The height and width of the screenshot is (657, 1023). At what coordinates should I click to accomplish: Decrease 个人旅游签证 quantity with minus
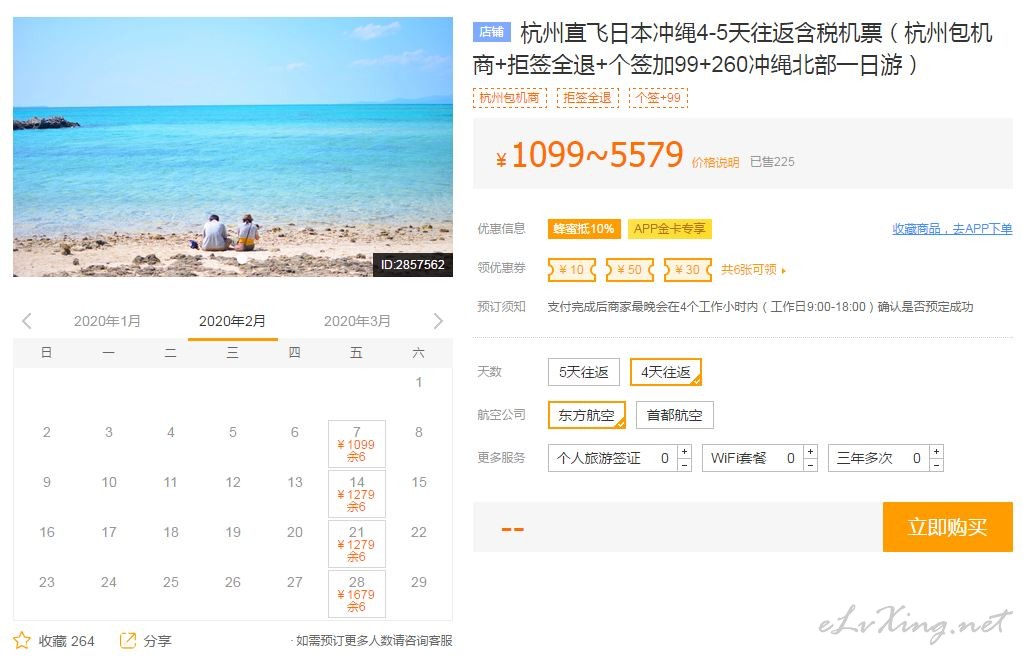click(684, 465)
